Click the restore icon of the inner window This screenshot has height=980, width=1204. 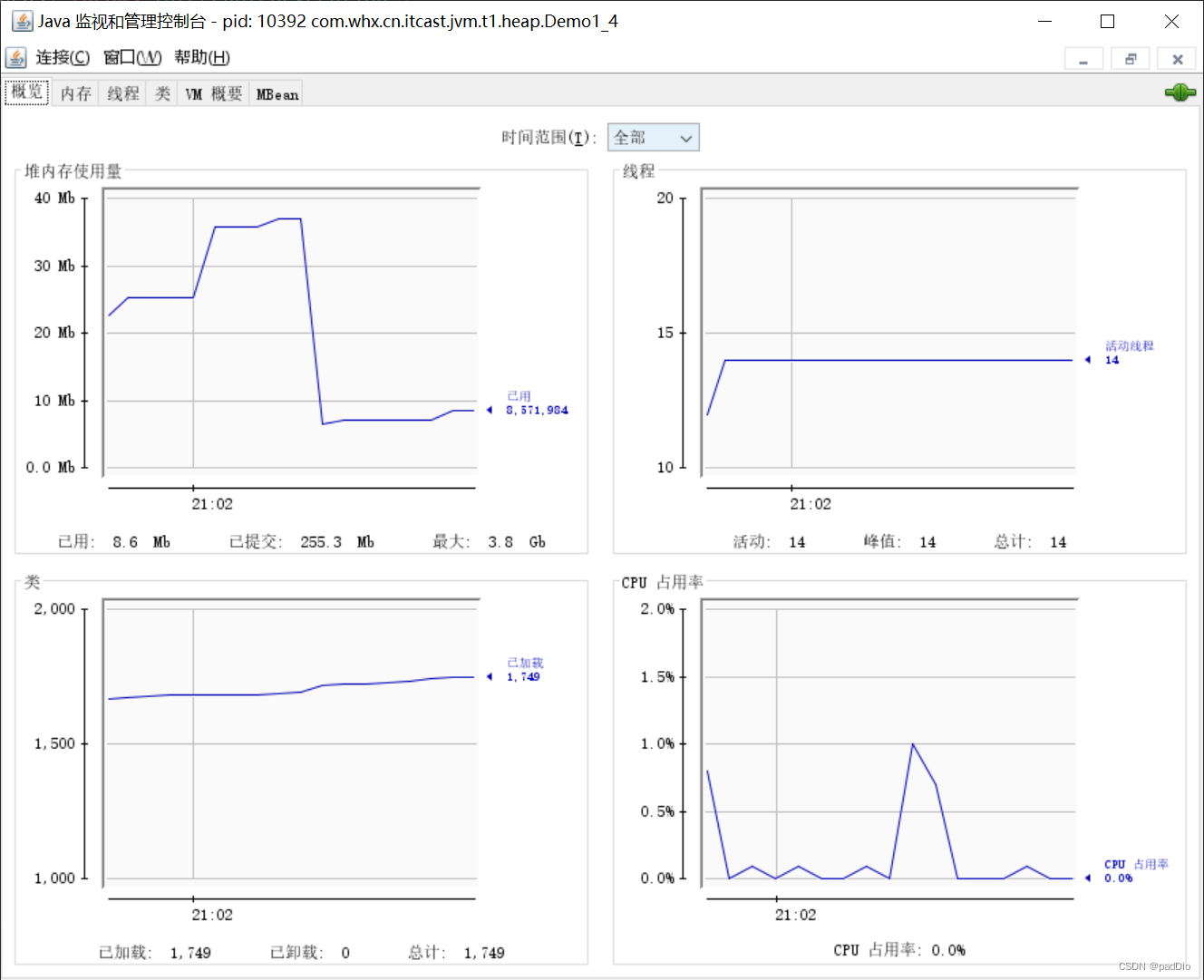pos(1130,58)
